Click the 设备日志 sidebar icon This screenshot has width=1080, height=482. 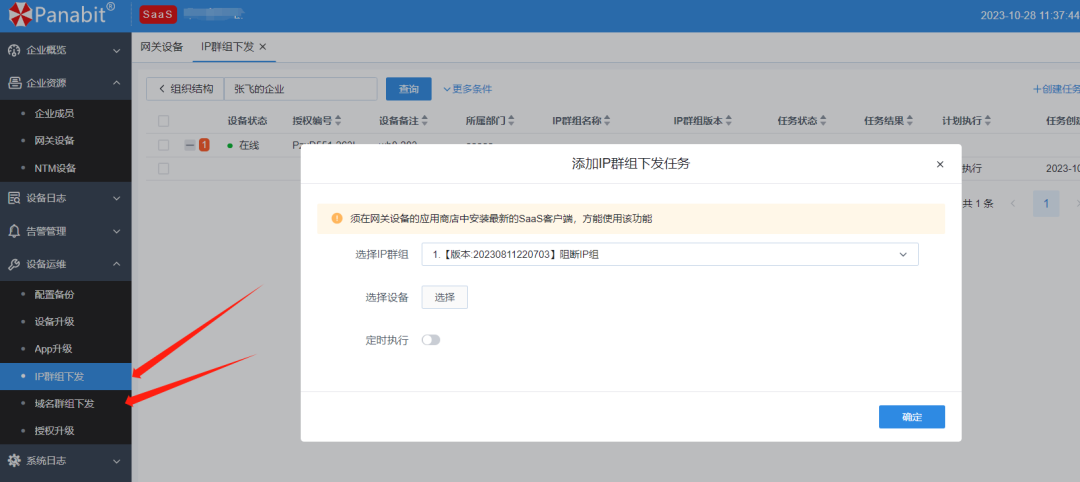point(14,198)
